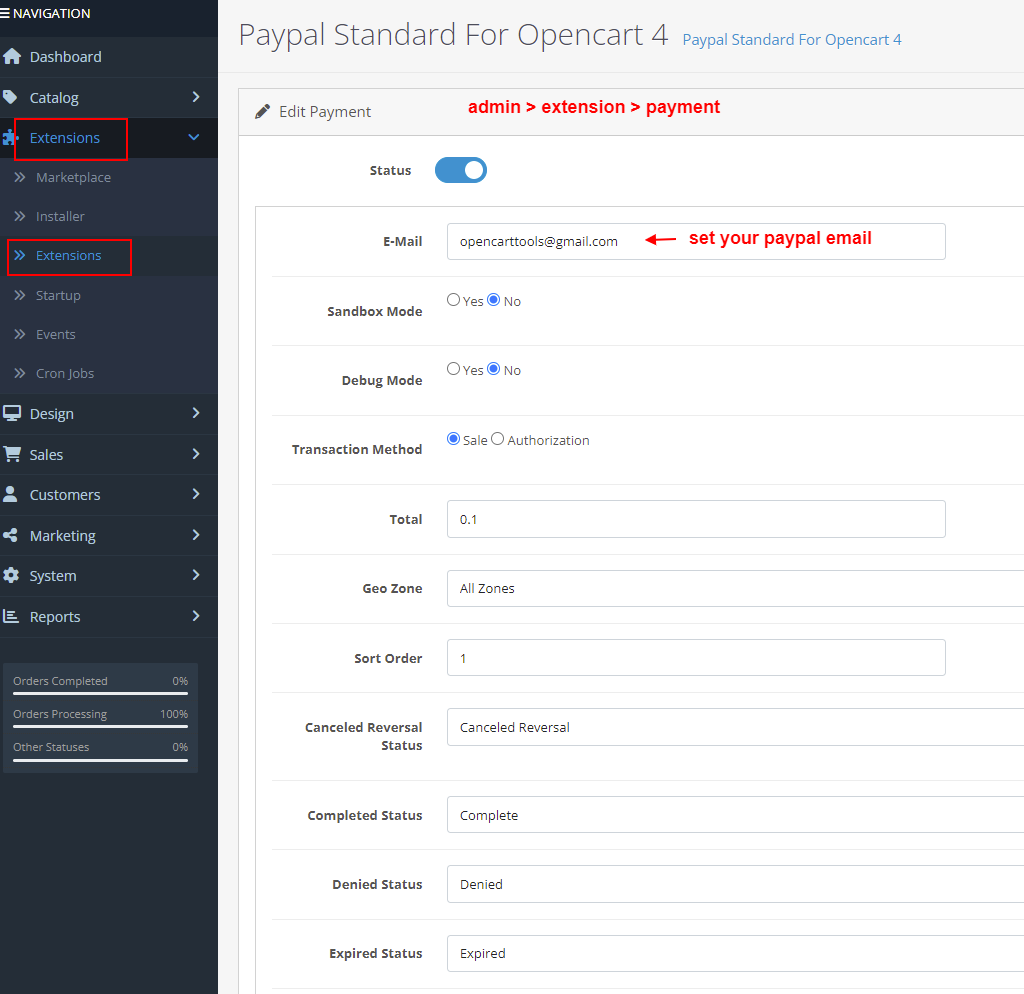This screenshot has height=994, width=1024.
Task: Click the Marketing share icon
Action: click(10, 536)
